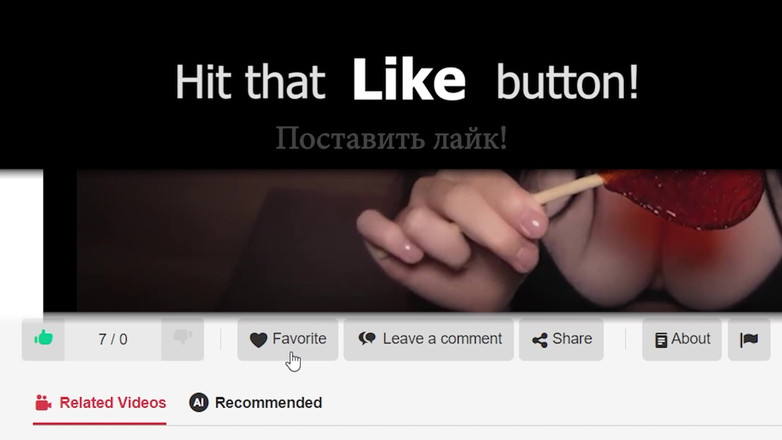This screenshot has height=440, width=782.
Task: Click the 7 / 0 vote counter
Action: (113, 339)
